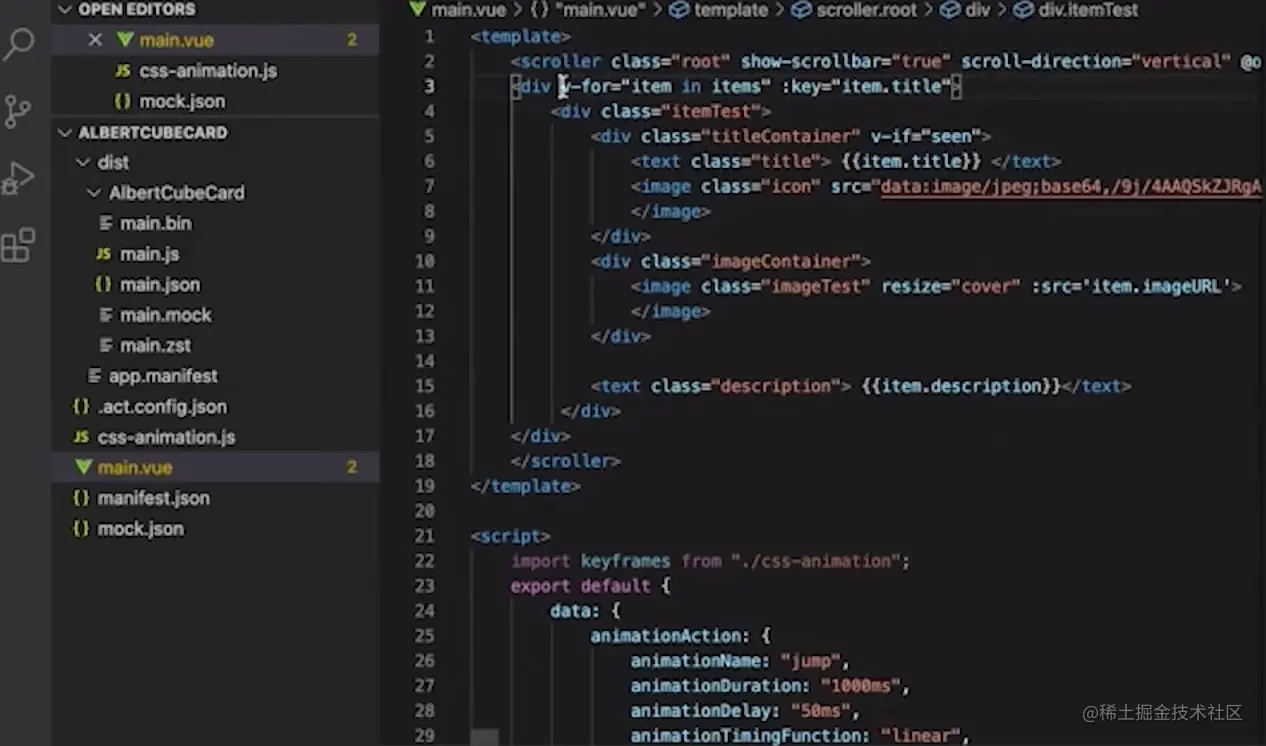Click the scroller.root breadcrumb segment
The image size is (1266, 746).
(866, 10)
